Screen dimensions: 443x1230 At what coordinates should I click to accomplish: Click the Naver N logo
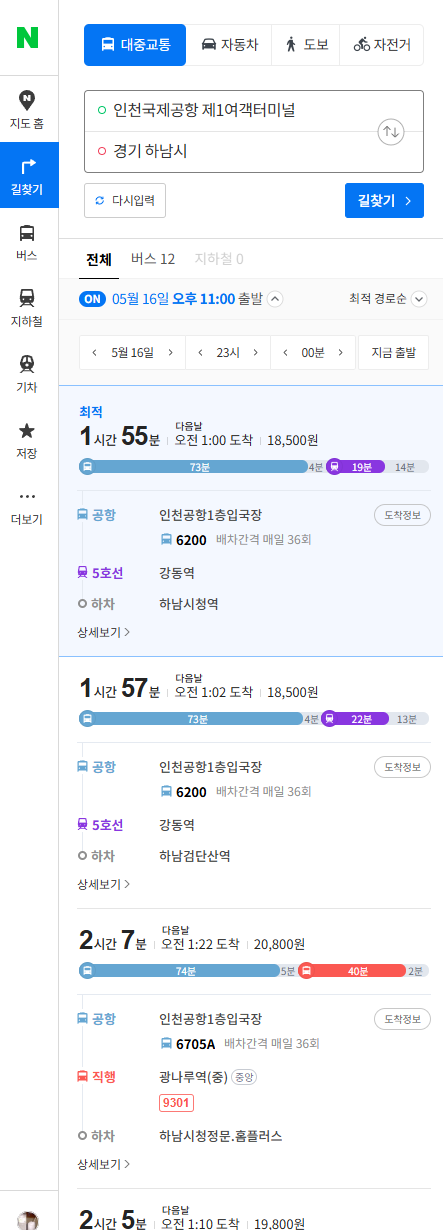[28, 38]
